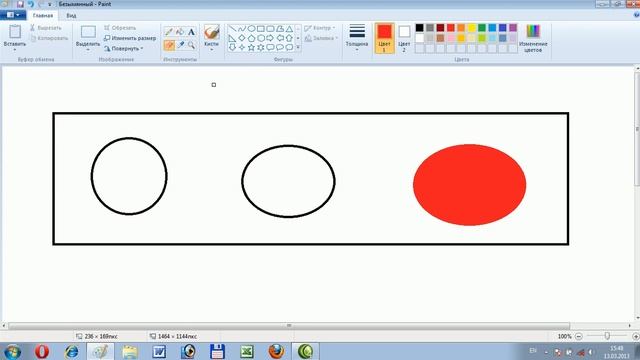The width and height of the screenshot is (640, 360).
Task: Choose the Diamond shape
Action: (242, 38)
